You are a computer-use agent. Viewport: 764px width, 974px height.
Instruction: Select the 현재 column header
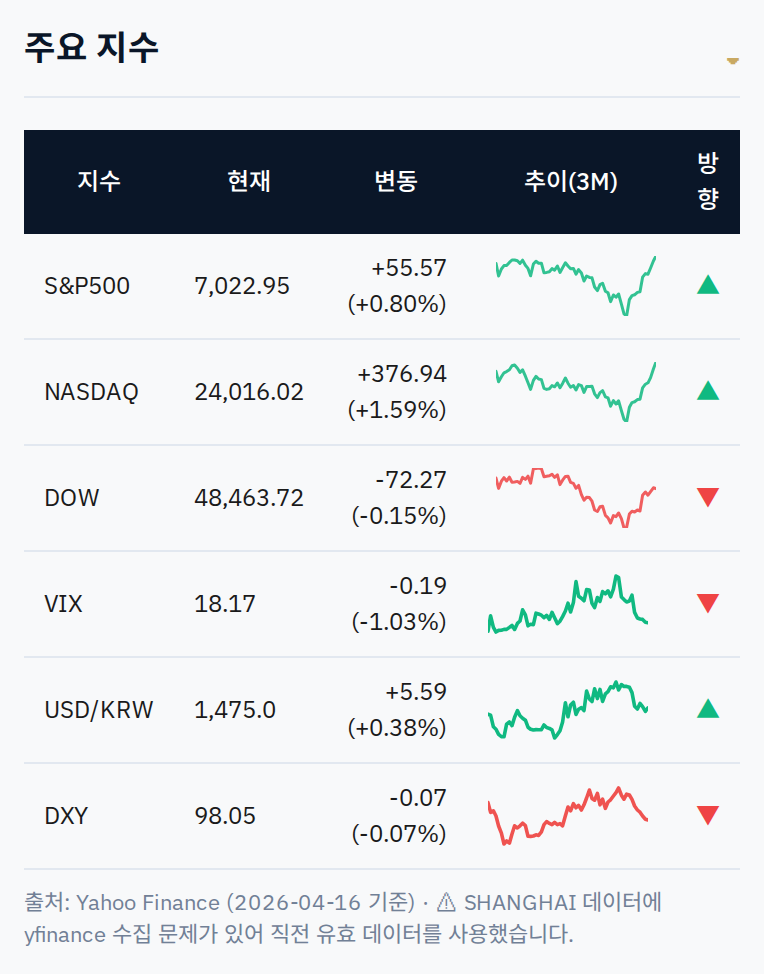tap(249, 181)
